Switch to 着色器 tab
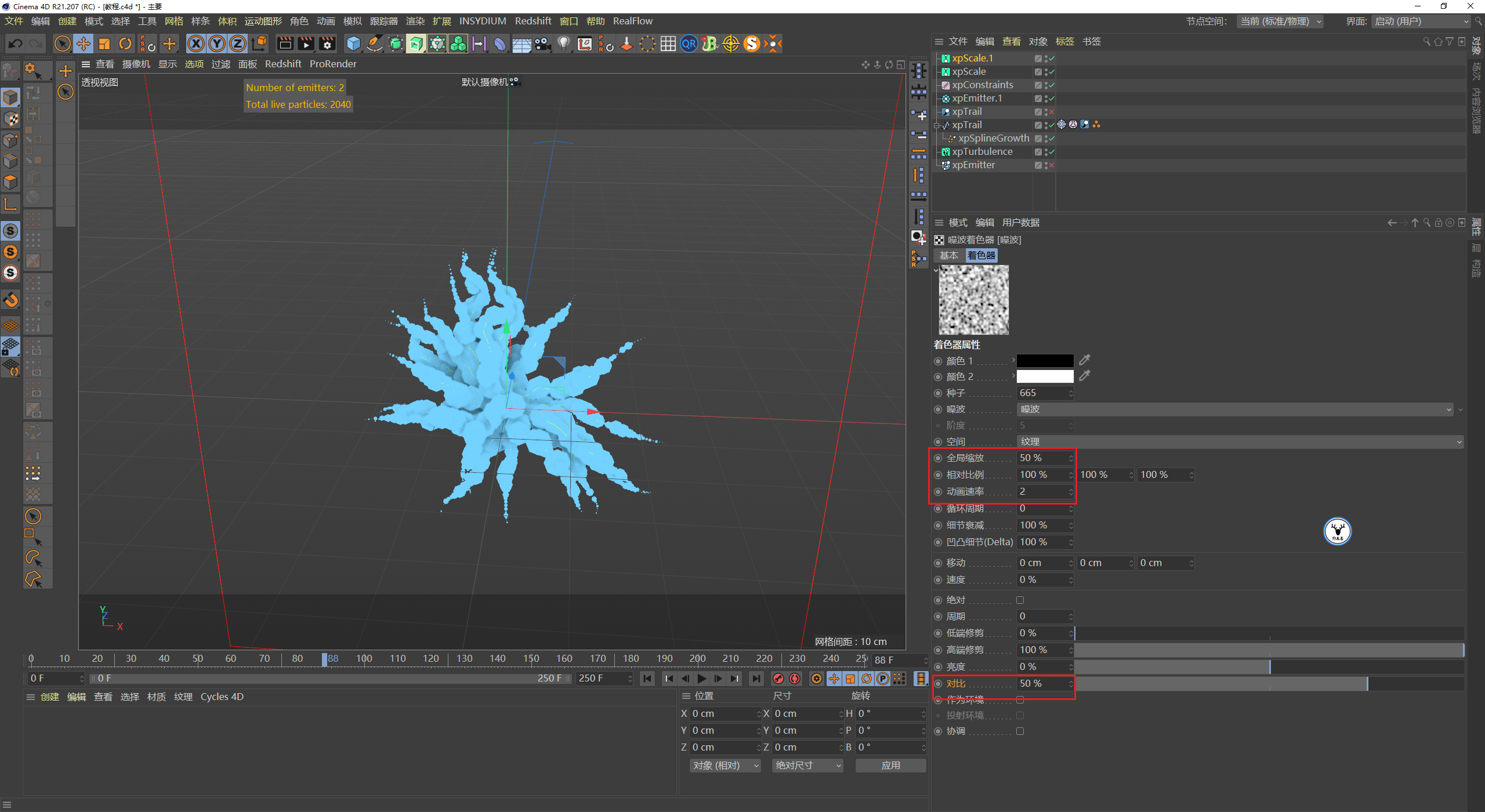Viewport: 1485px width, 812px height. pyautogui.click(x=981, y=255)
